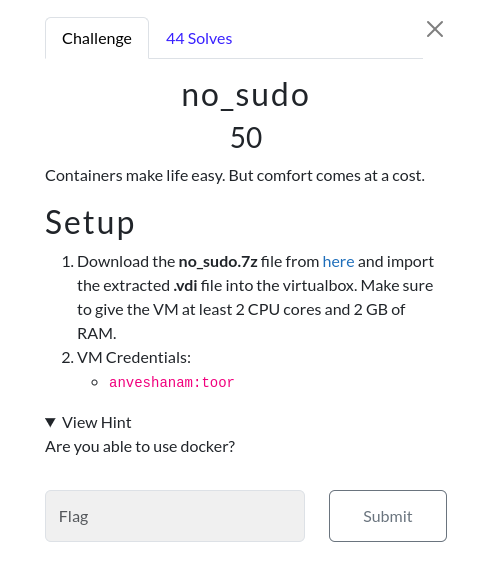This screenshot has height=562, width=494.
Task: Click the bold no_sudo.7z filename
Action: pyautogui.click(x=218, y=262)
